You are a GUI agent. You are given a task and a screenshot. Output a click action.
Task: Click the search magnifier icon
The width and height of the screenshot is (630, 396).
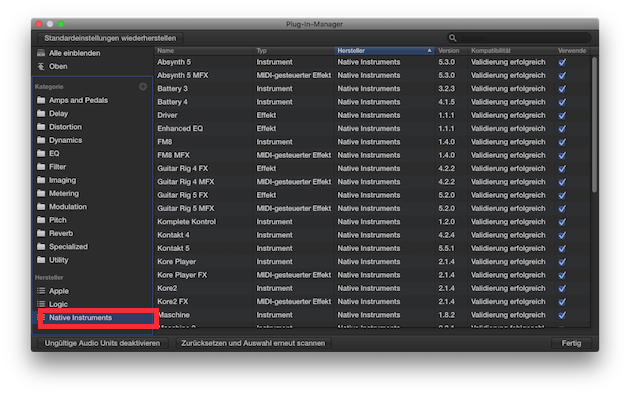[x=452, y=38]
